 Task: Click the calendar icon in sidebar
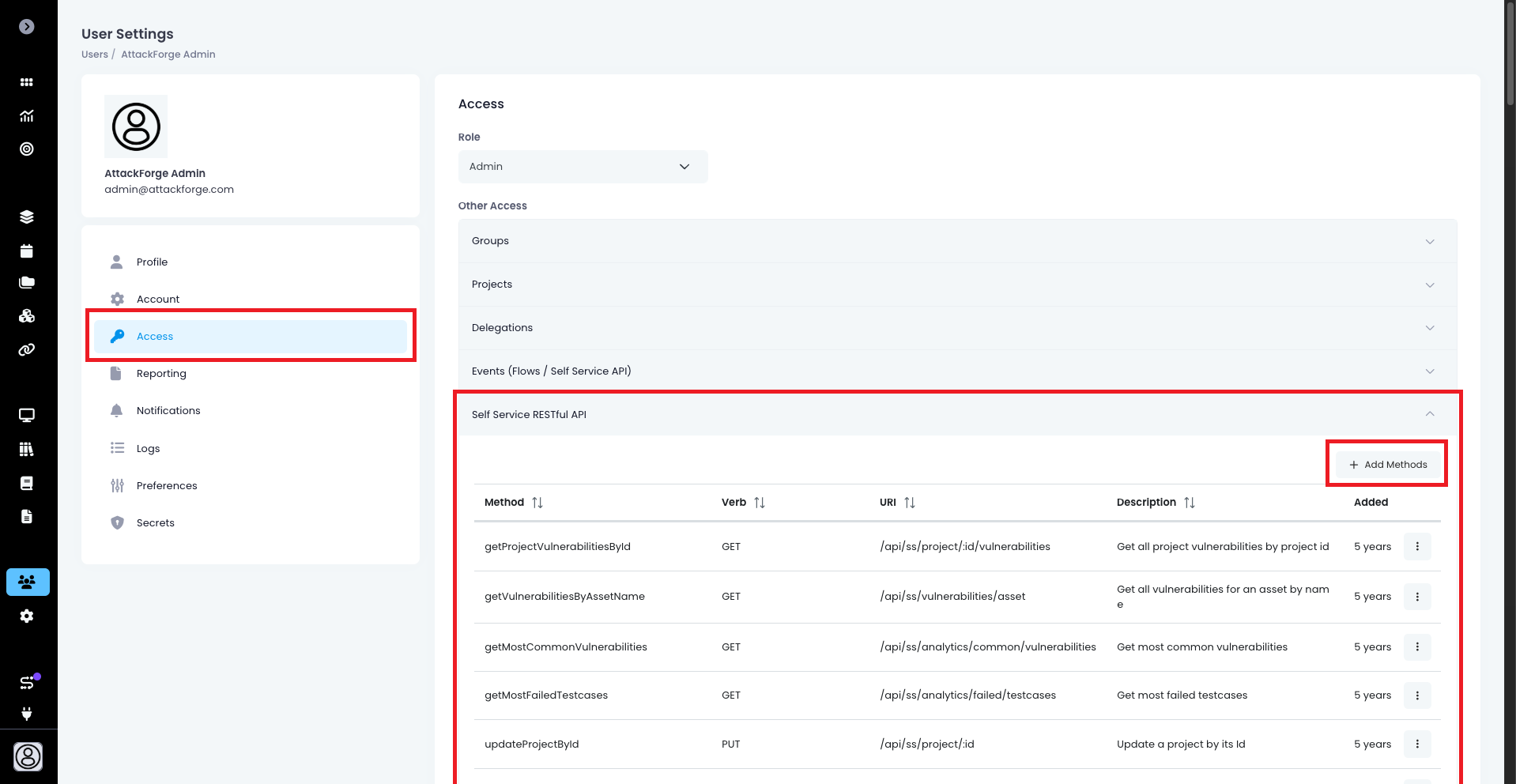click(x=27, y=251)
